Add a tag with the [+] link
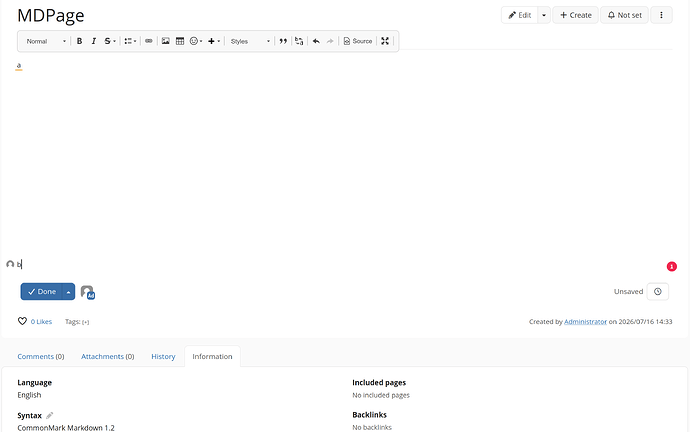Screen dimensions: 690x432 (85, 322)
